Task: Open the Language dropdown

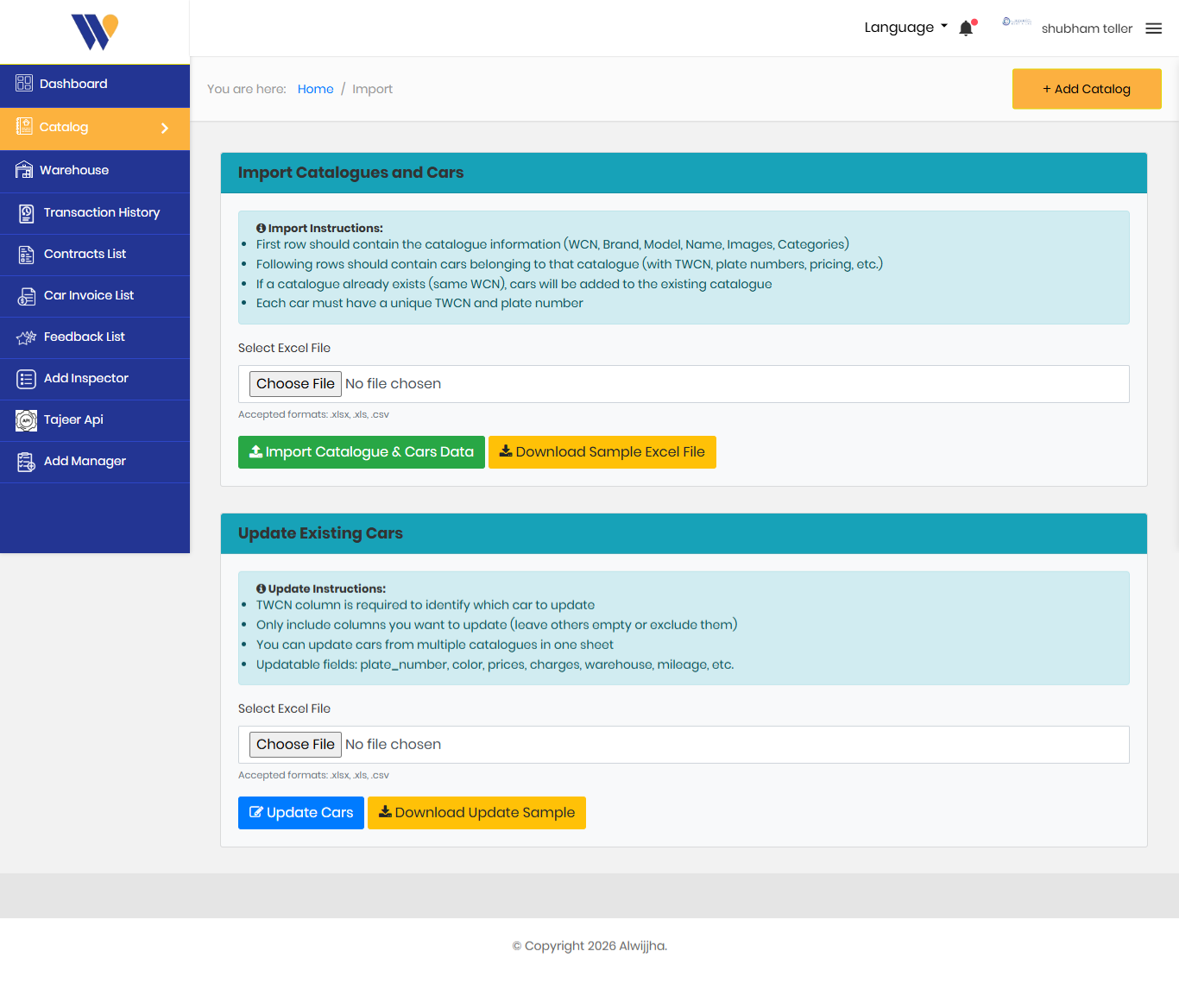Action: [x=905, y=28]
